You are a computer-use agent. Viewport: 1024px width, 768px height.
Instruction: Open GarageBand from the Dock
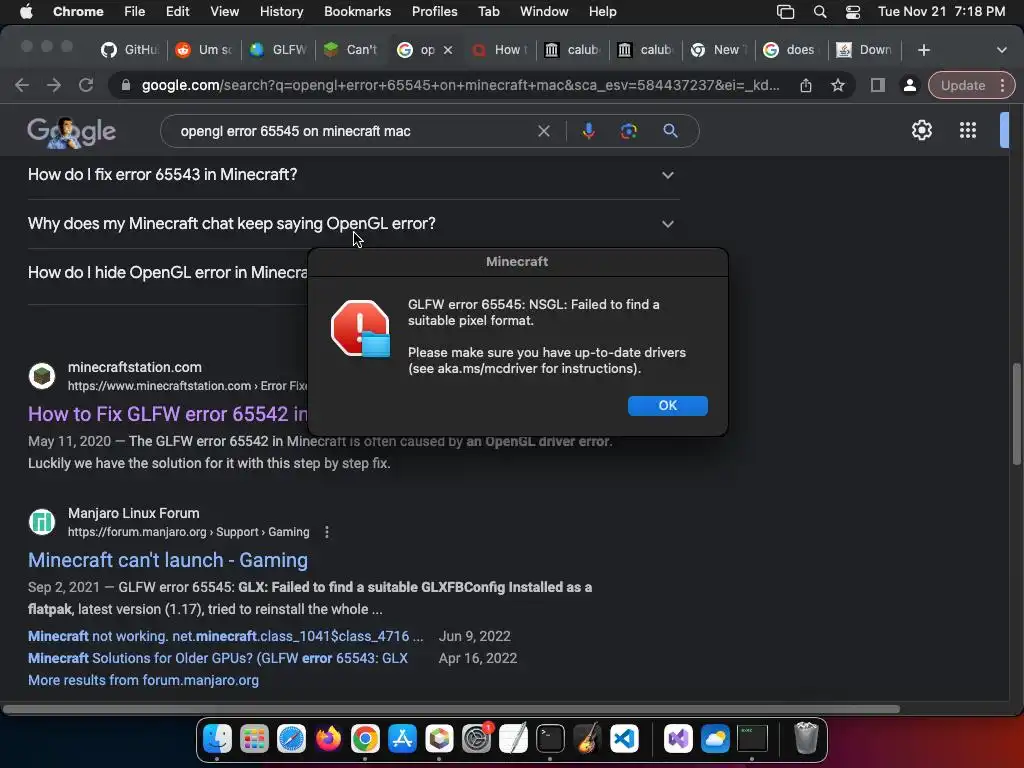point(587,739)
